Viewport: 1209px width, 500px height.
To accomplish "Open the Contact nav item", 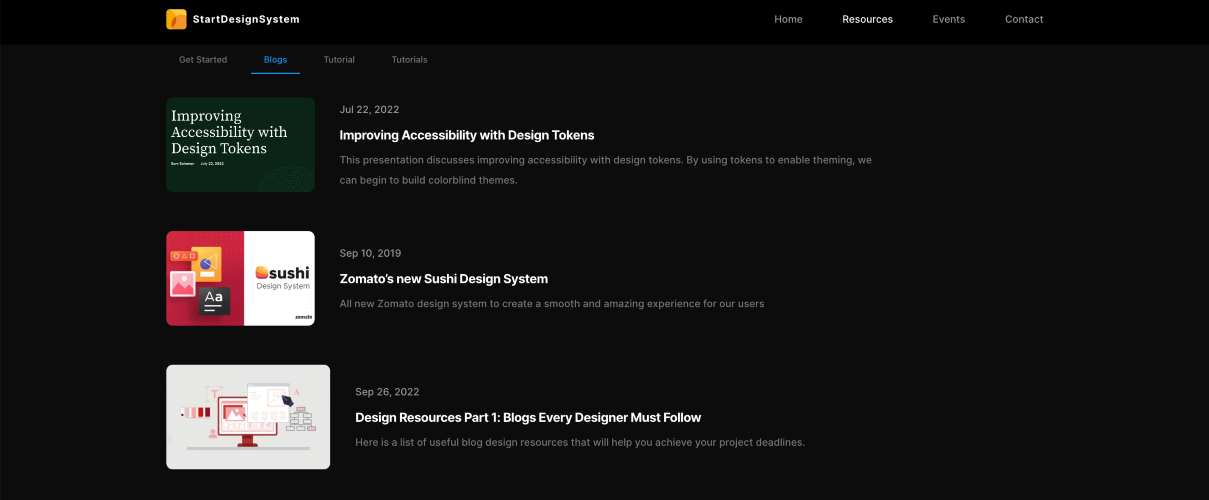I will pyautogui.click(x=1024, y=19).
